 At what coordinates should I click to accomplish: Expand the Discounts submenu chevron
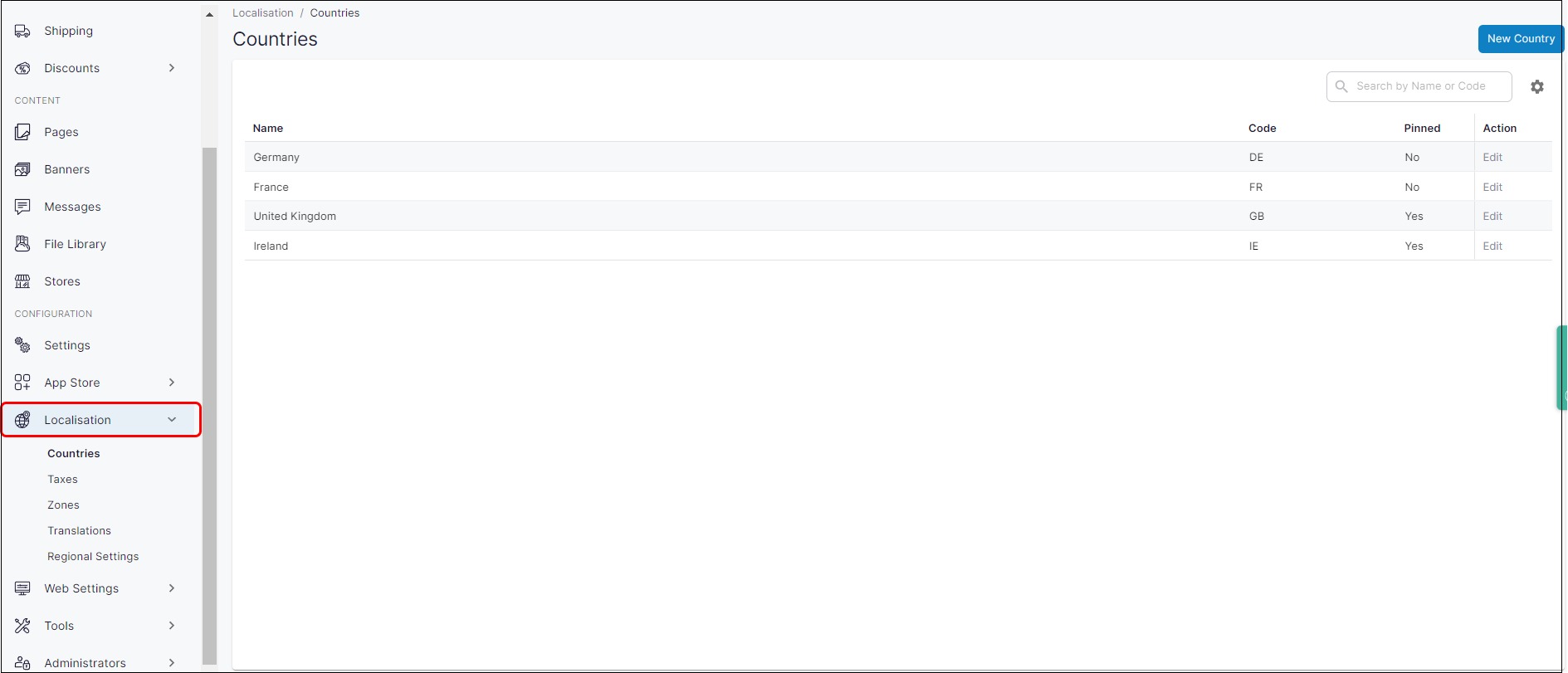[172, 68]
